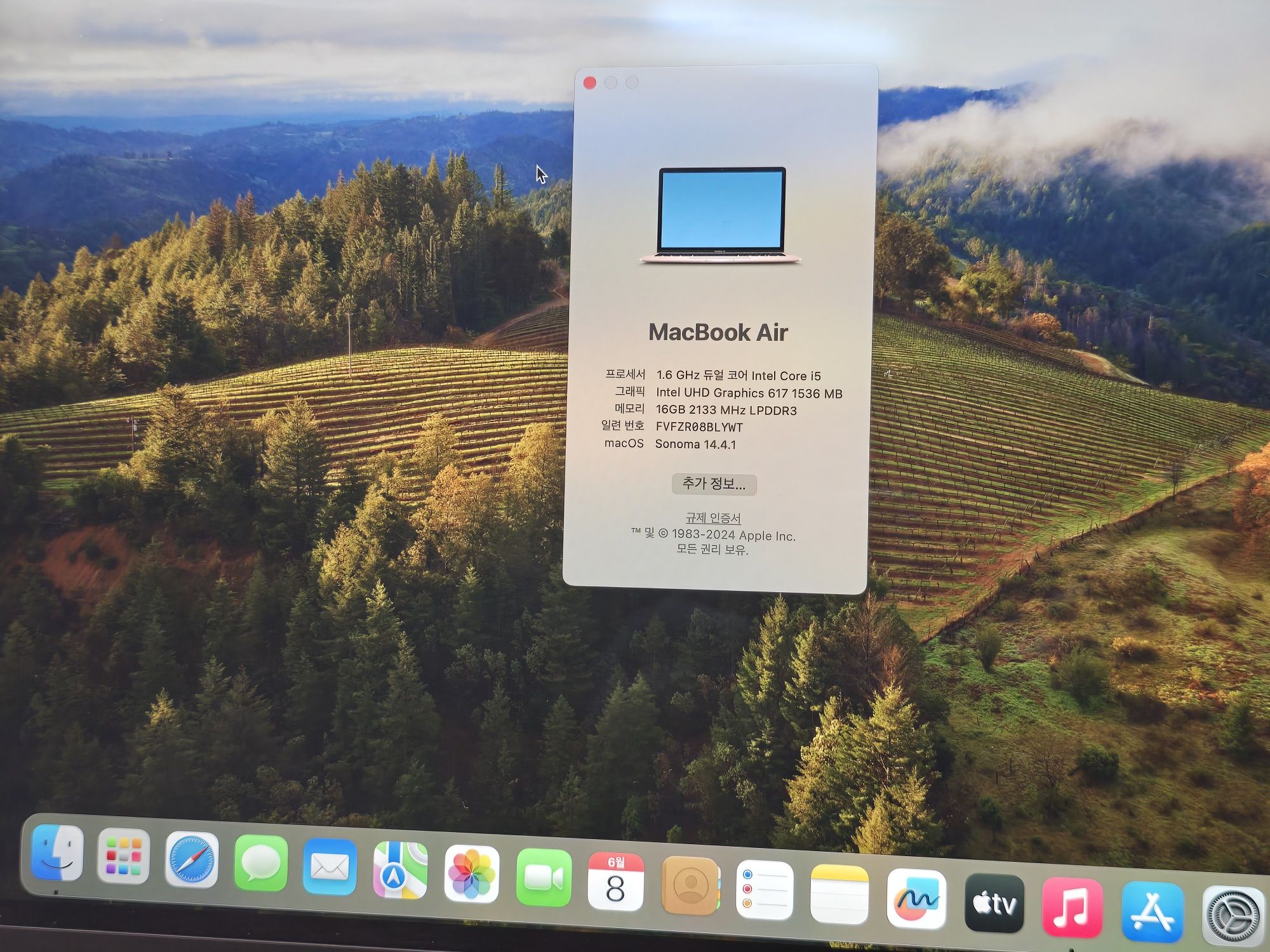
Task: Open the Contacts app icon
Action: [690, 885]
